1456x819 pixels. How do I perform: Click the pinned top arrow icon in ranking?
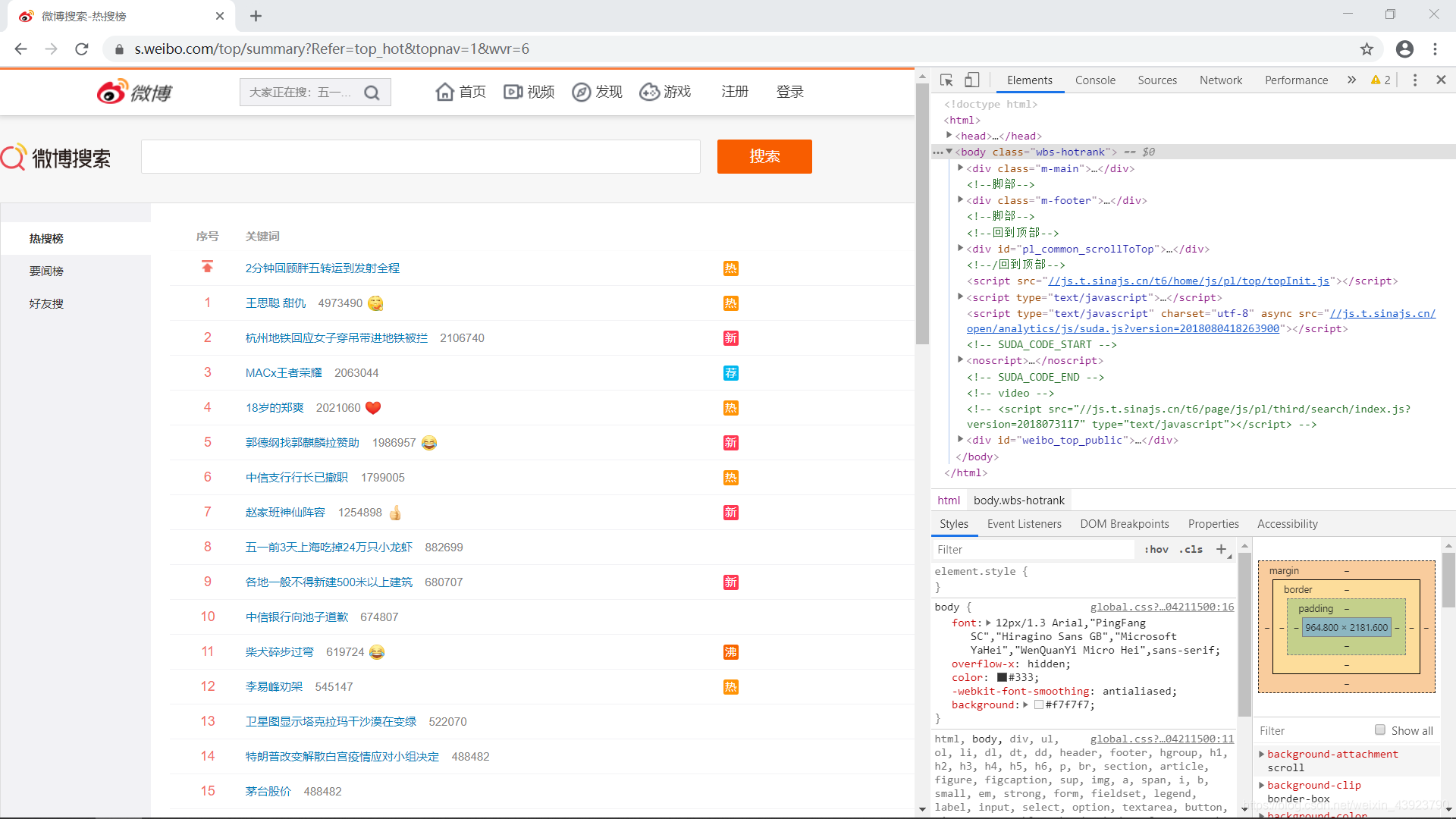[207, 267]
